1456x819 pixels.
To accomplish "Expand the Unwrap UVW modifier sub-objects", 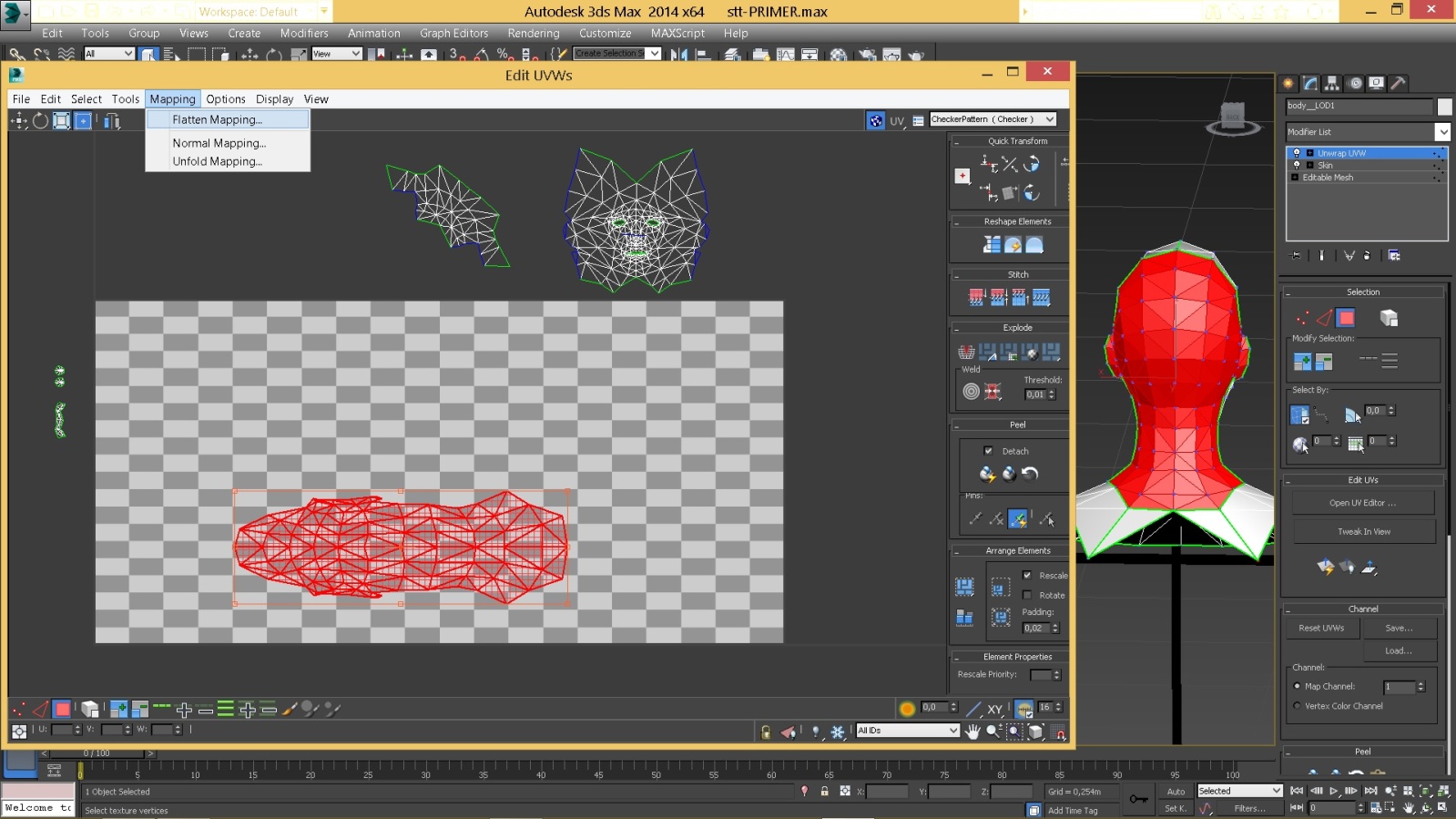I will pyautogui.click(x=1309, y=153).
